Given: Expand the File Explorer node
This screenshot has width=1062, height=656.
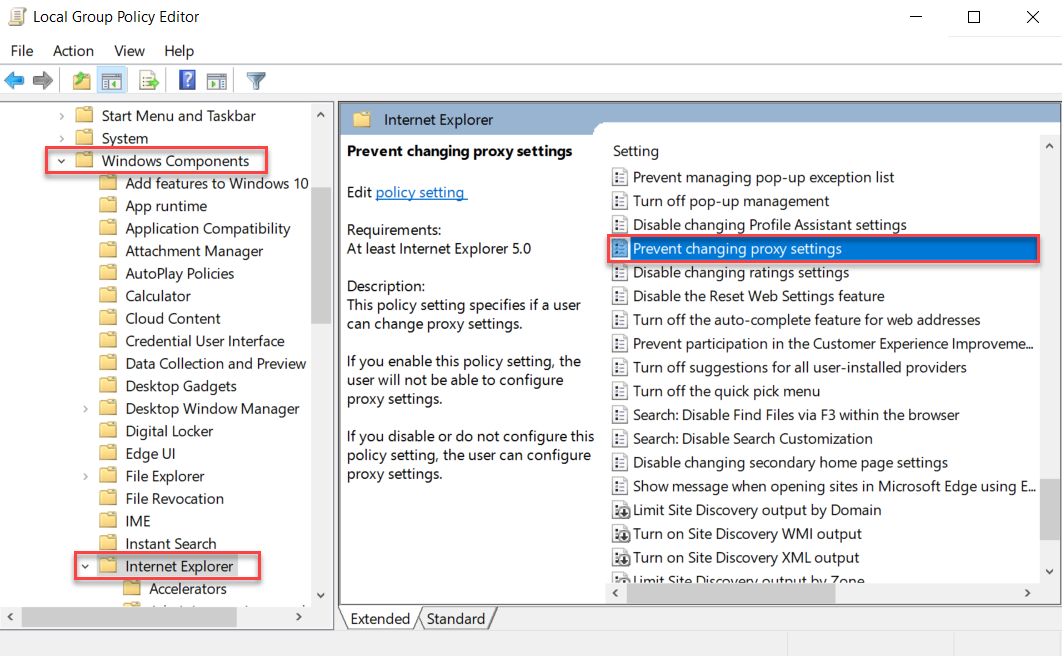Looking at the screenshot, I should [86, 475].
